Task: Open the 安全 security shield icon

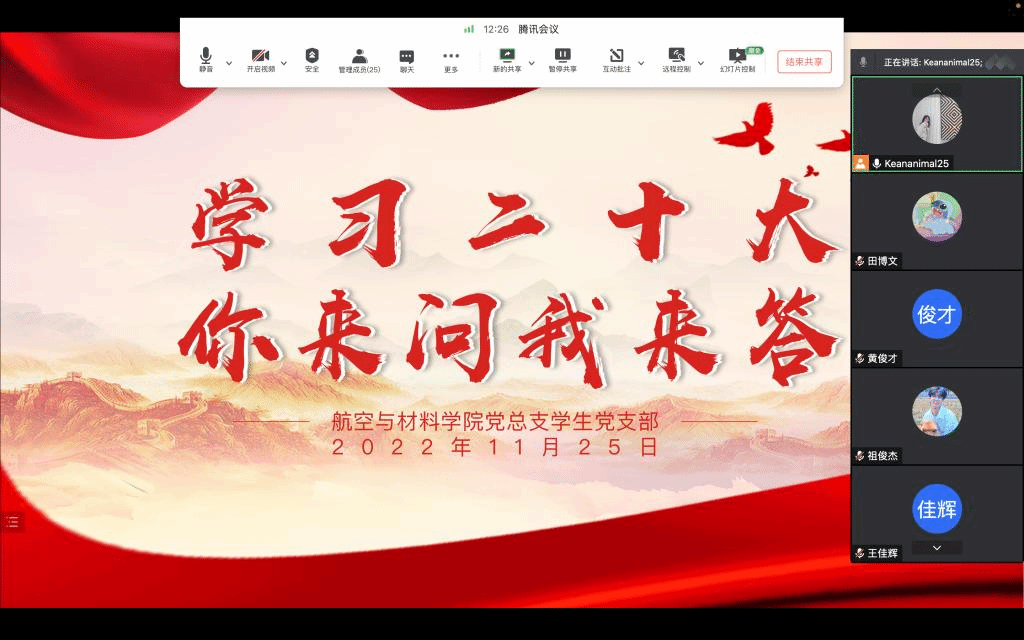Action: coord(312,60)
